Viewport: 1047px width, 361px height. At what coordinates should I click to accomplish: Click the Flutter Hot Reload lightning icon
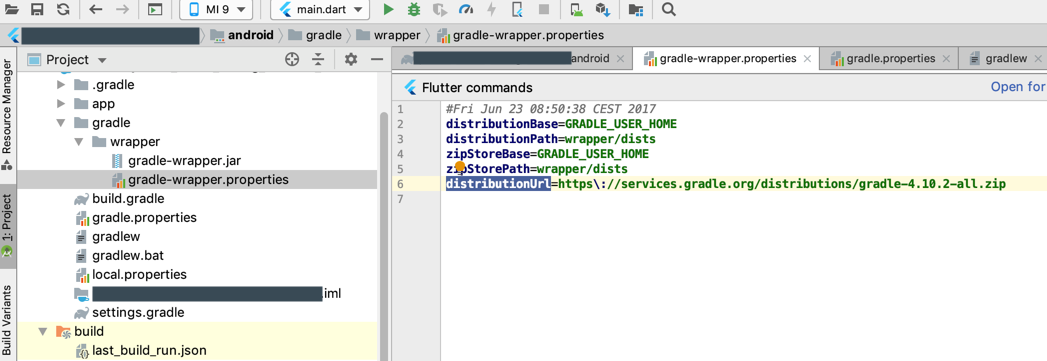(491, 9)
